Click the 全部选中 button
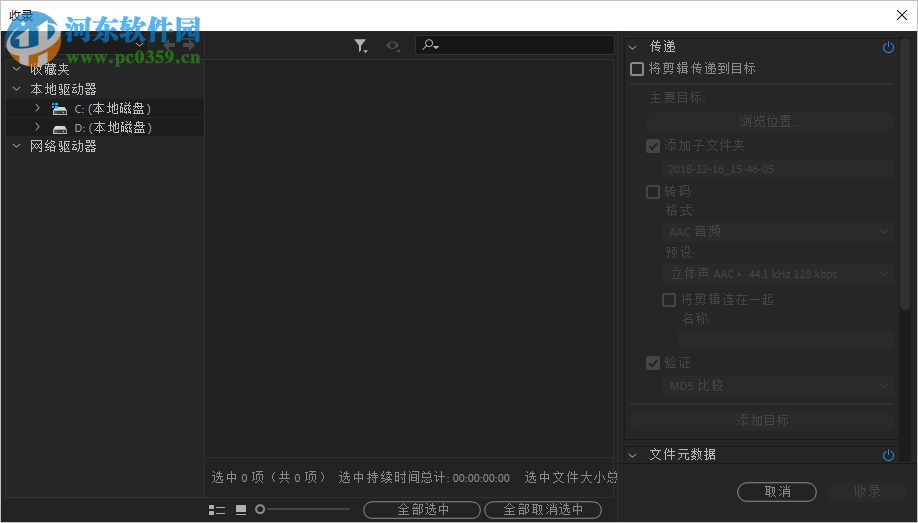Viewport: 918px width, 523px height. [422, 510]
